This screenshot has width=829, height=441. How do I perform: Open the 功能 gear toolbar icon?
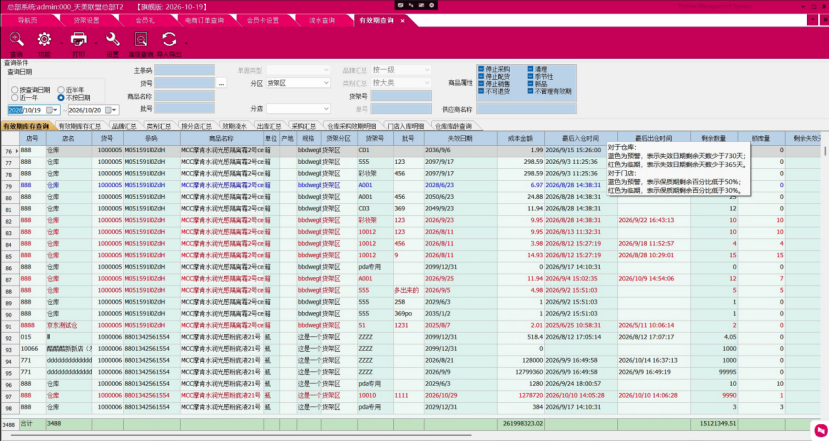coord(44,40)
